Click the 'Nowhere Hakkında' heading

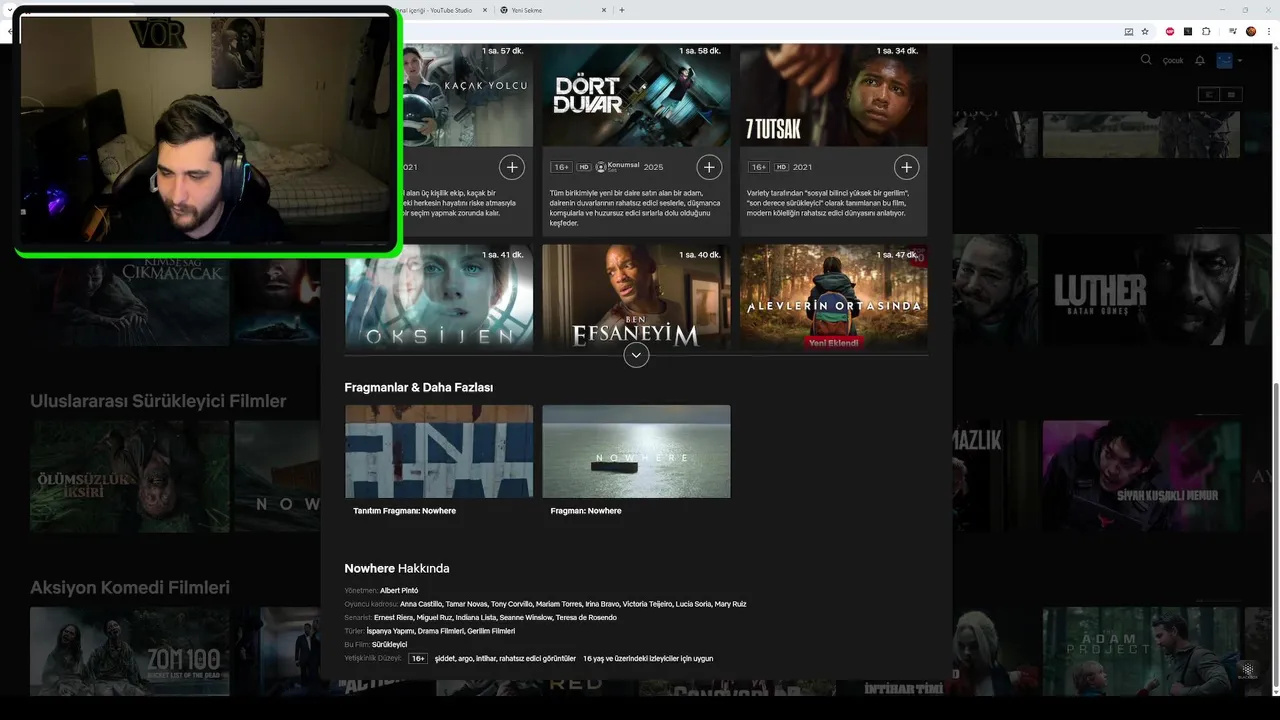tap(397, 568)
